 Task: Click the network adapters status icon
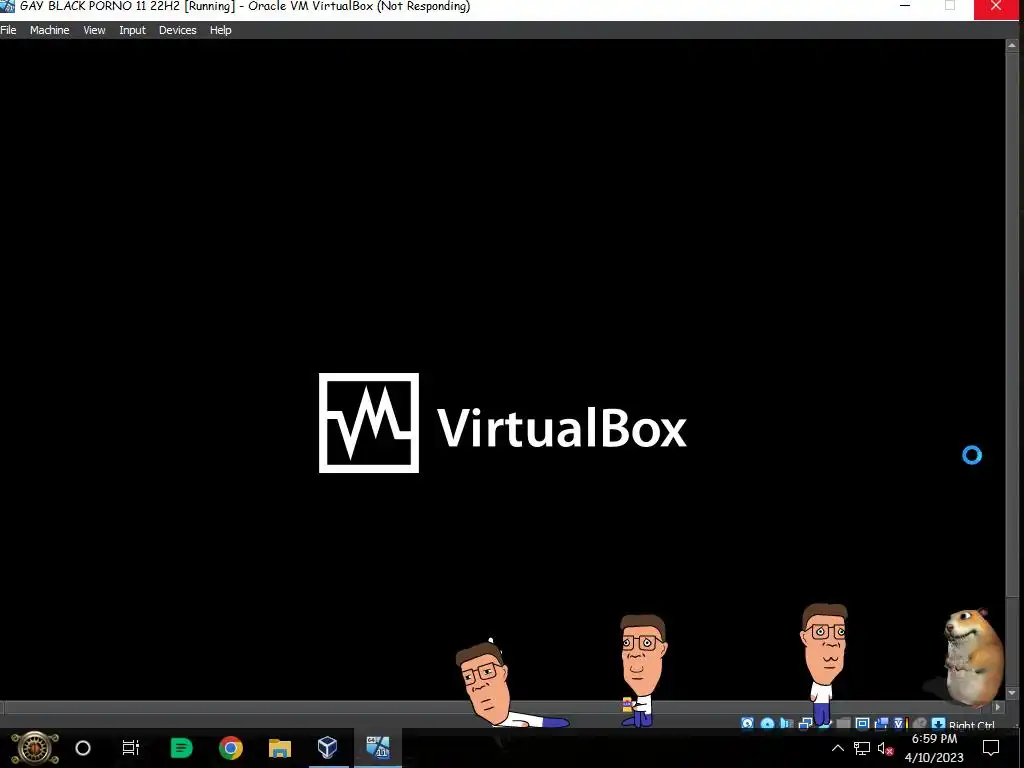(806, 724)
